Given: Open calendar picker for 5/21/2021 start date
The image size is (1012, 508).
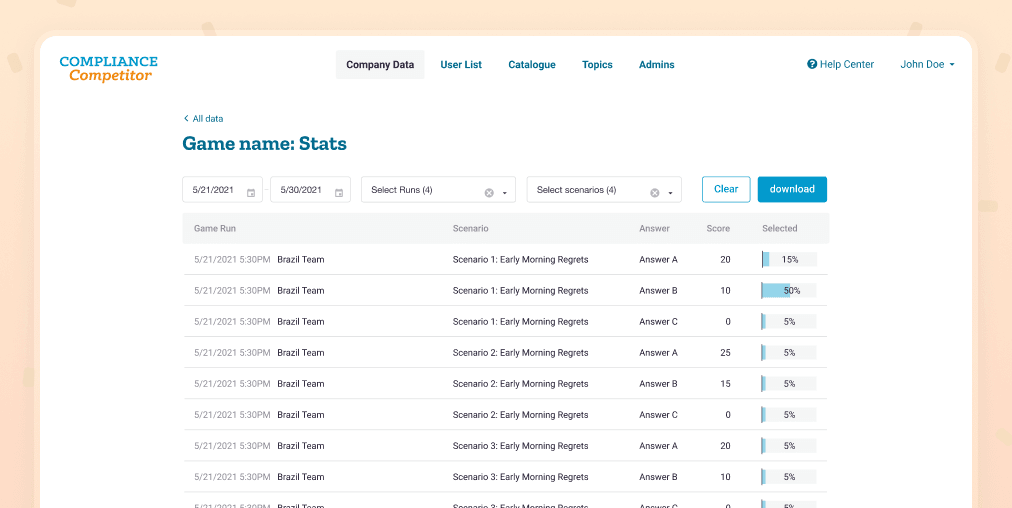Looking at the screenshot, I should [251, 192].
